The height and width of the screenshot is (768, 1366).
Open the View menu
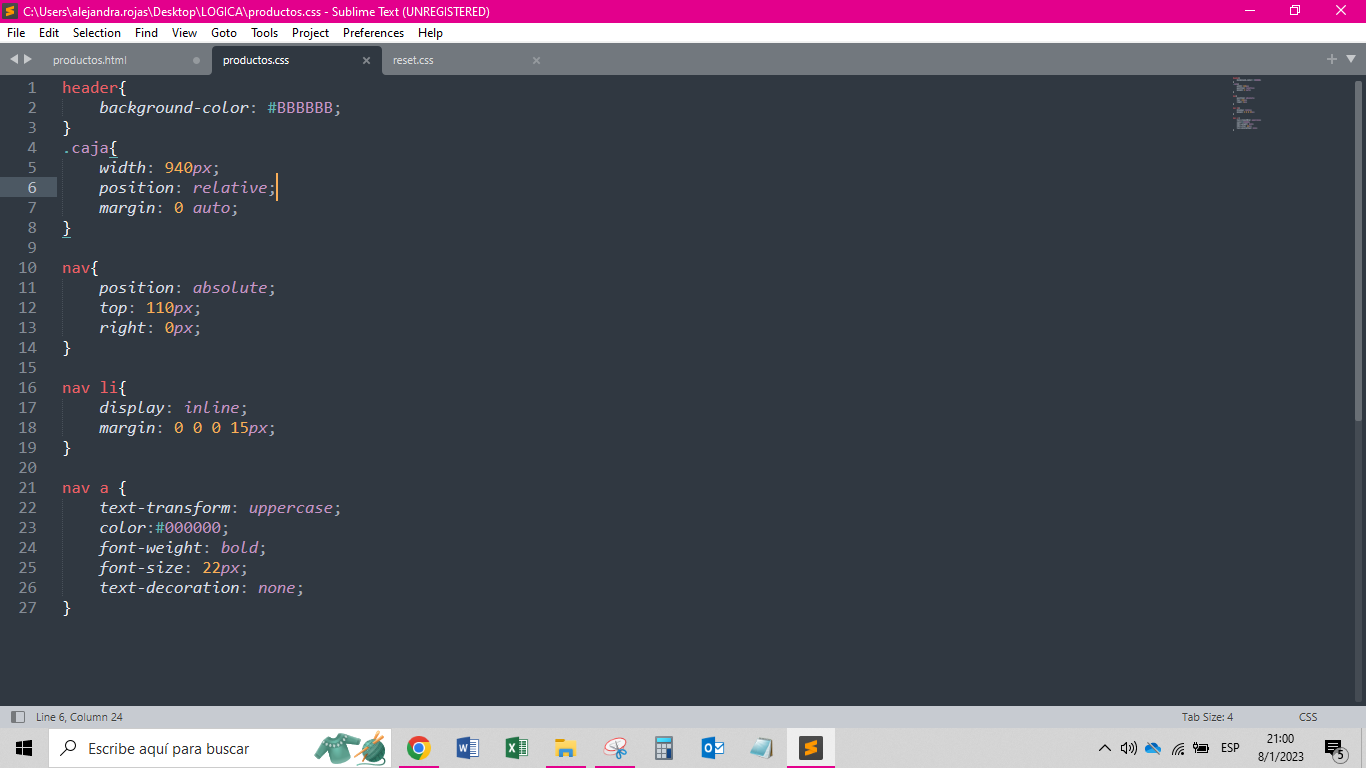[x=184, y=33]
